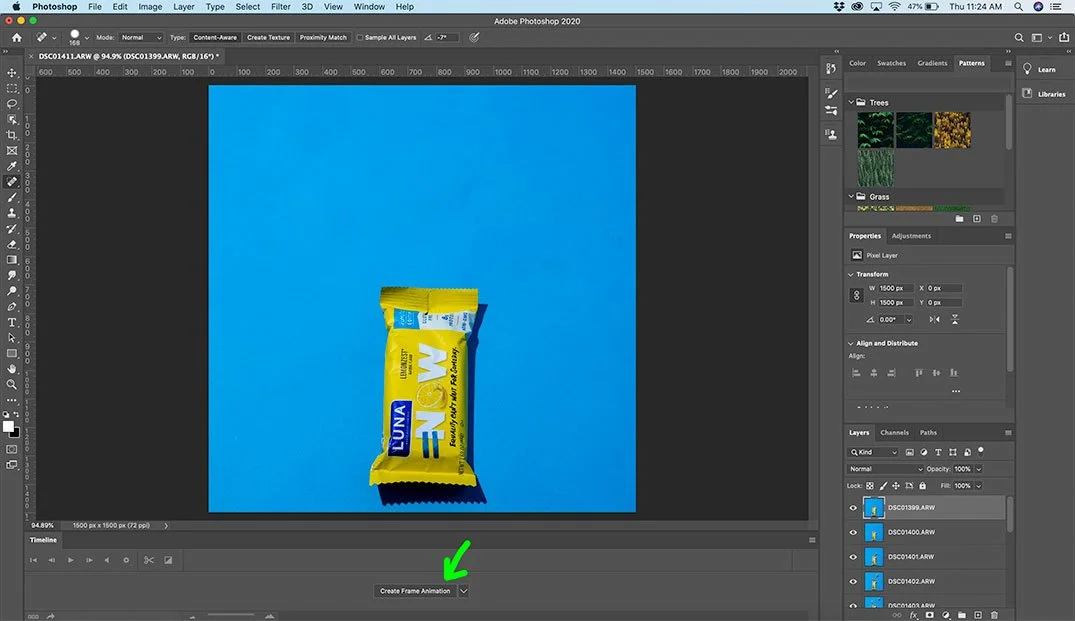
Task: Click the Lock All padlock icon
Action: click(922, 486)
